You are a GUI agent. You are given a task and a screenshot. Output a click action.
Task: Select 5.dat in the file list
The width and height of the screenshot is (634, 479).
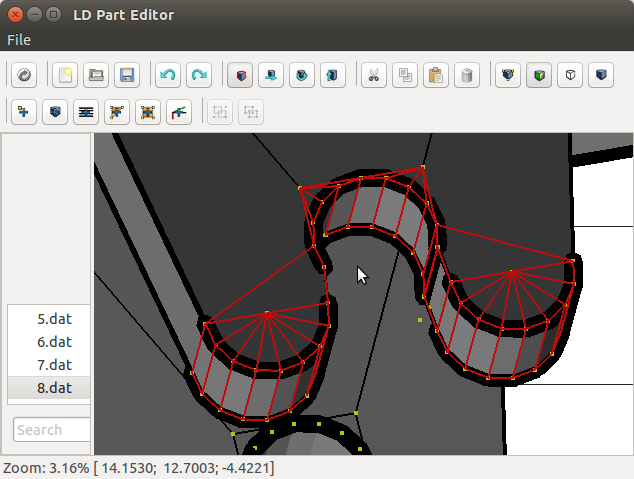pyautogui.click(x=55, y=319)
